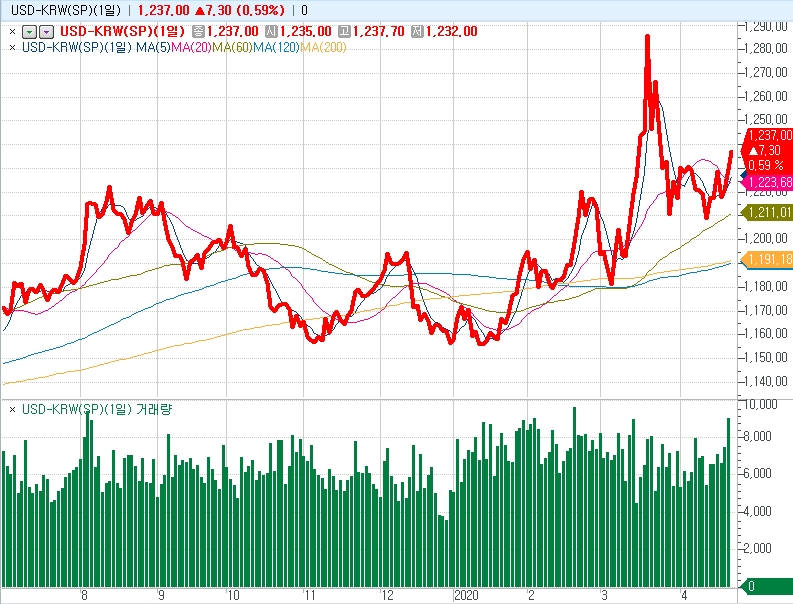Open the purple dropdown arrow beside USD-KRW legend
The image size is (793, 604).
45,32
